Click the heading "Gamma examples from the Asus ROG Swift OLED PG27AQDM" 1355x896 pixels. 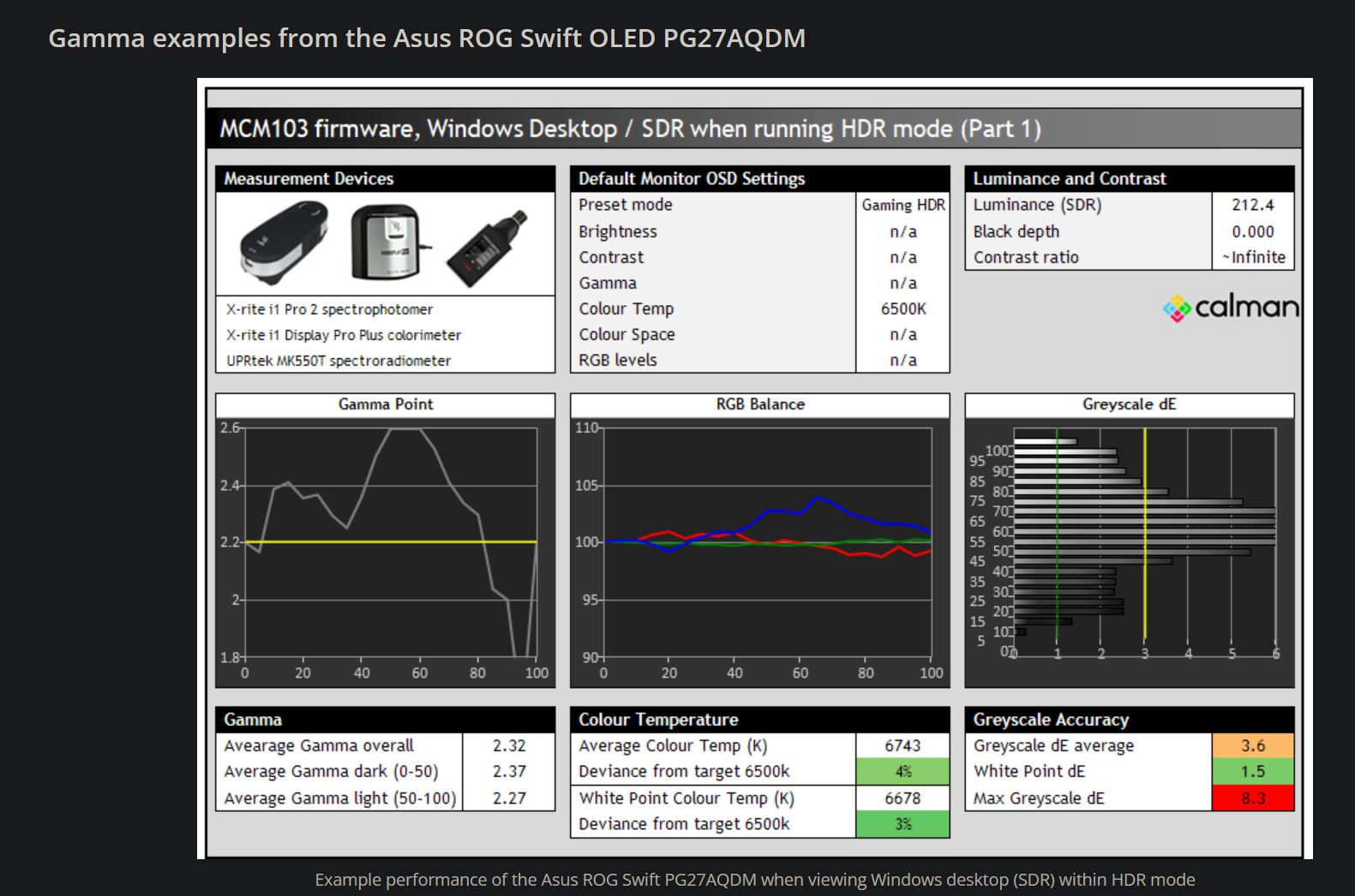click(x=427, y=39)
